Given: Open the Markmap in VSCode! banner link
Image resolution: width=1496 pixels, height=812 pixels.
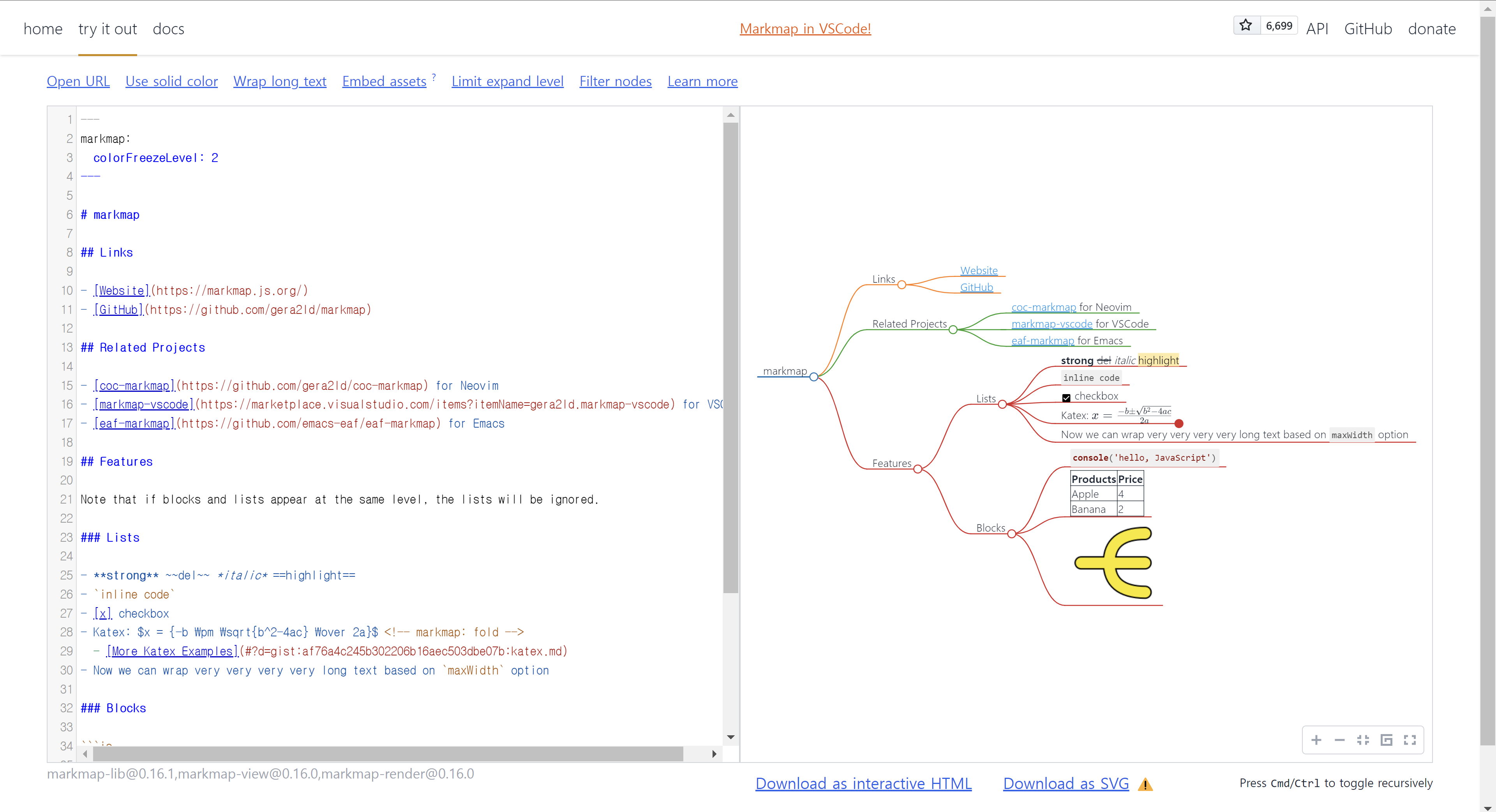Looking at the screenshot, I should pos(805,28).
